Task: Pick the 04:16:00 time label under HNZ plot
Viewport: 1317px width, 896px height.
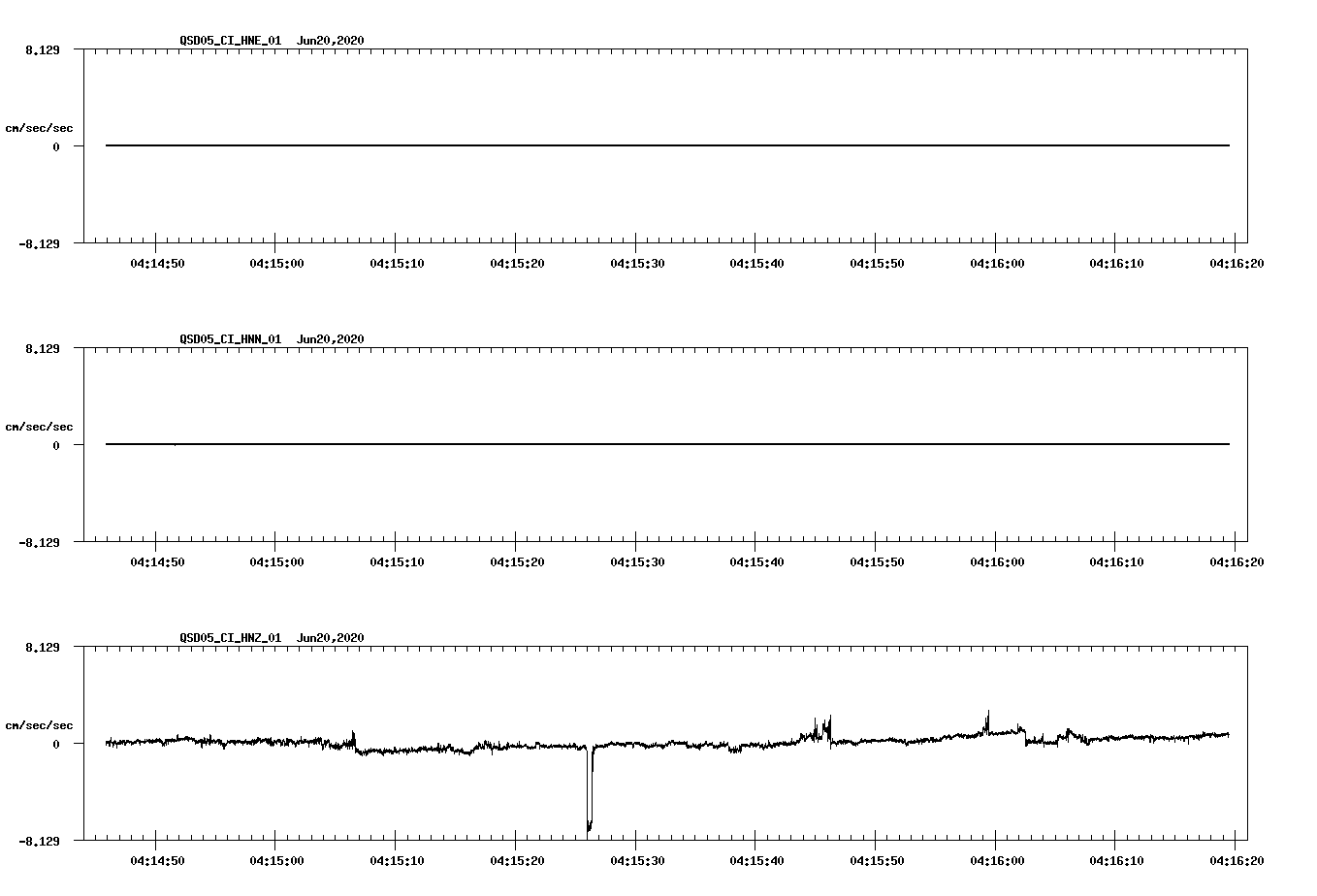Action: (997, 860)
